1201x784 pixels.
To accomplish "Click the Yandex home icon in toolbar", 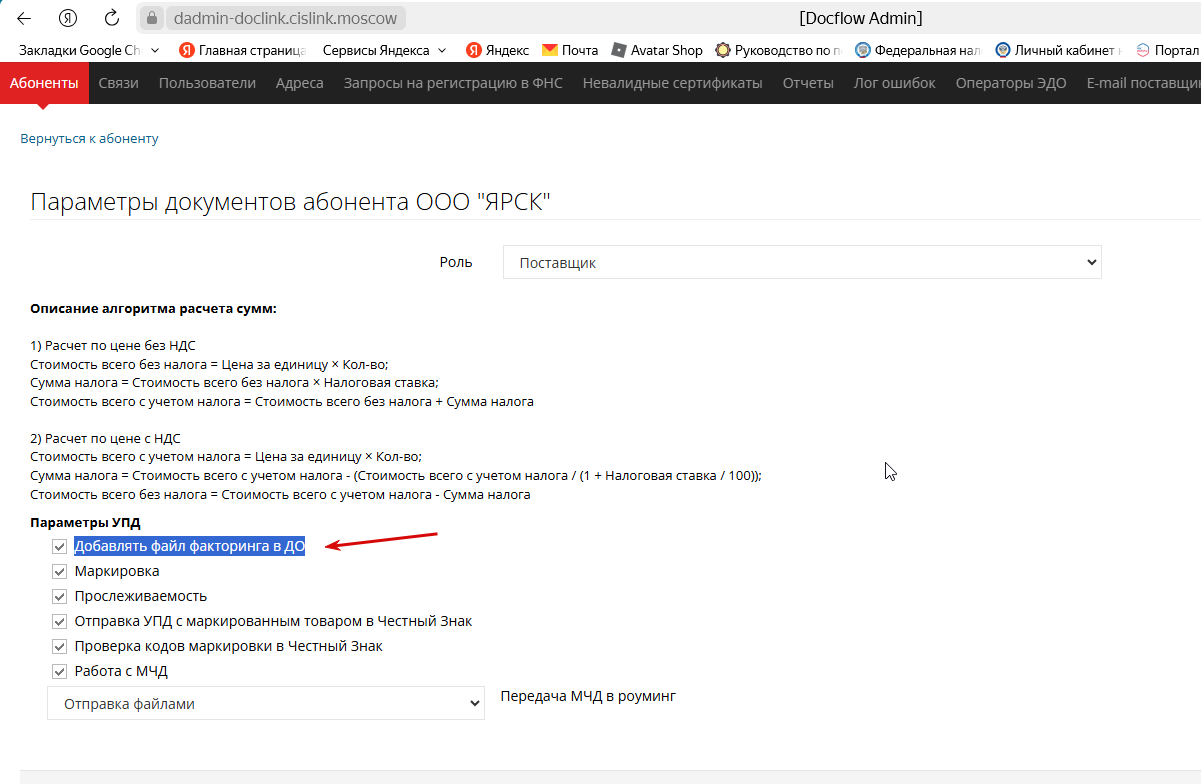I will click(x=68, y=18).
